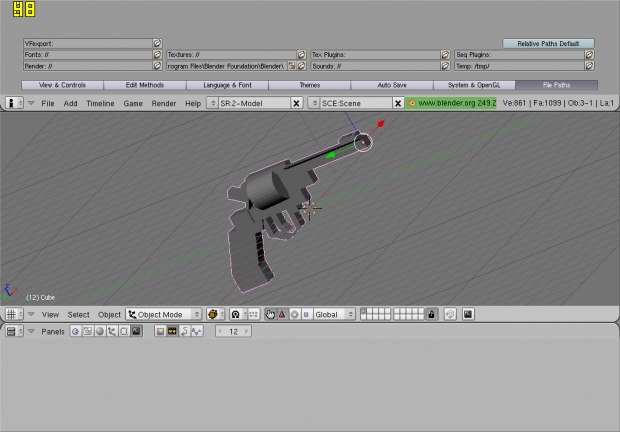Switch to View & Controls tab
Viewport: 620px width, 432px height.
point(62,85)
